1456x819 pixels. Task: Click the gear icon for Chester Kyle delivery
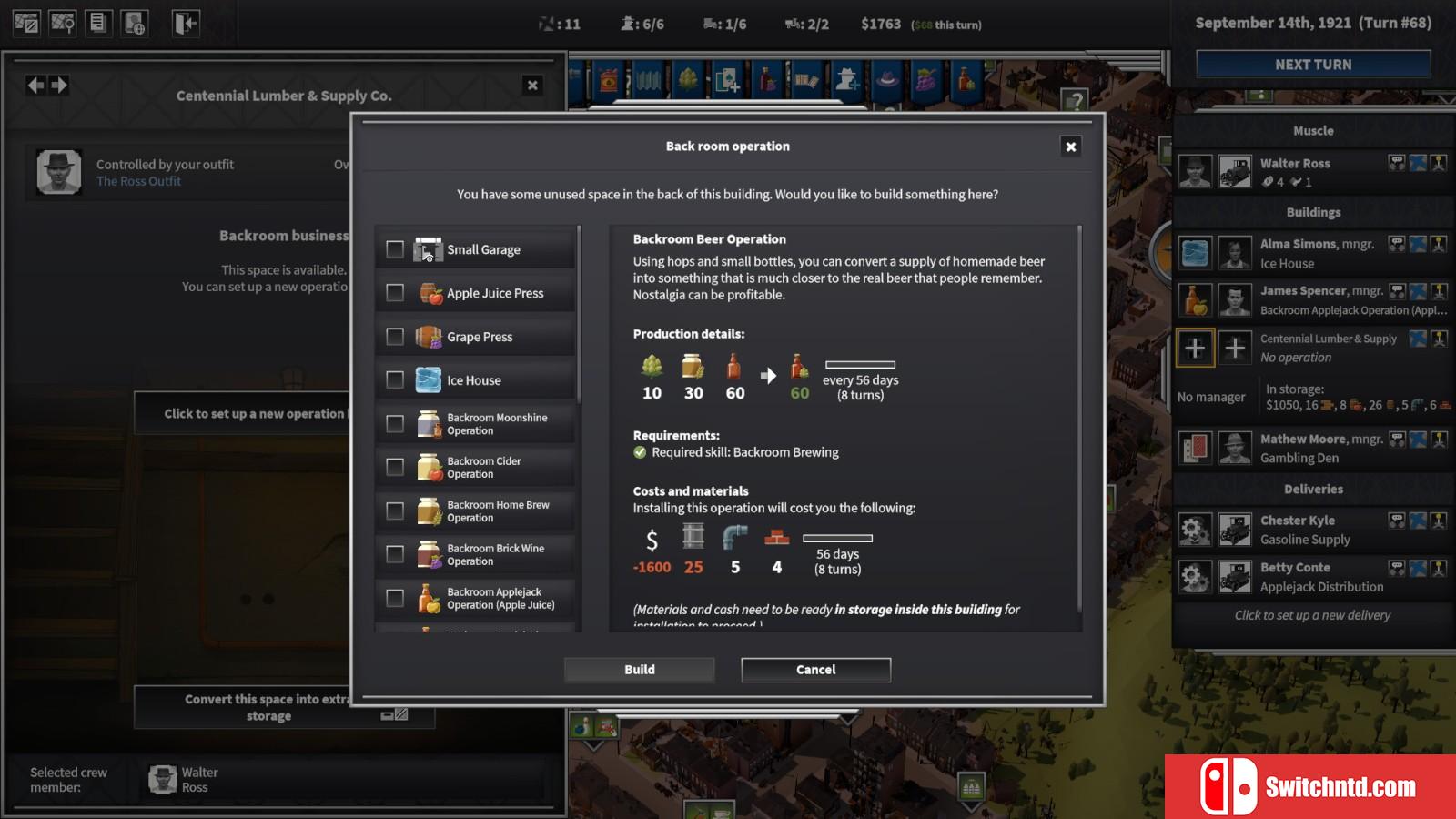click(1195, 529)
